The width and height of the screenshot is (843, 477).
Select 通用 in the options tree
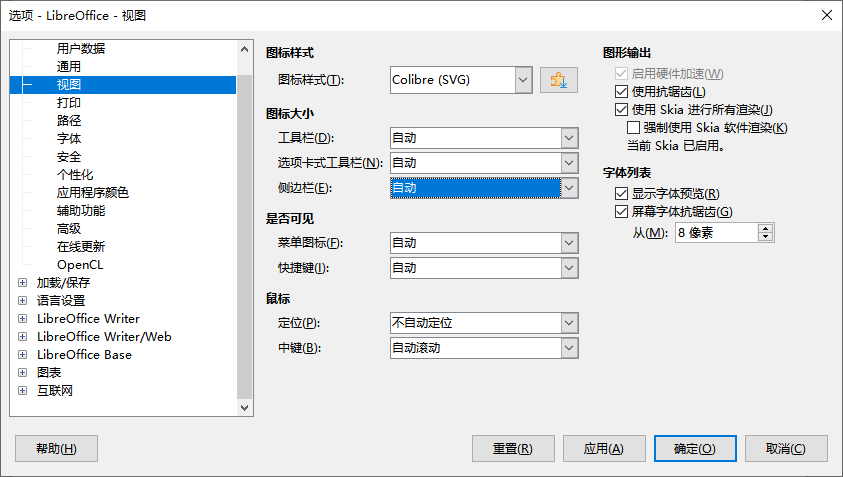pyautogui.click(x=69, y=67)
